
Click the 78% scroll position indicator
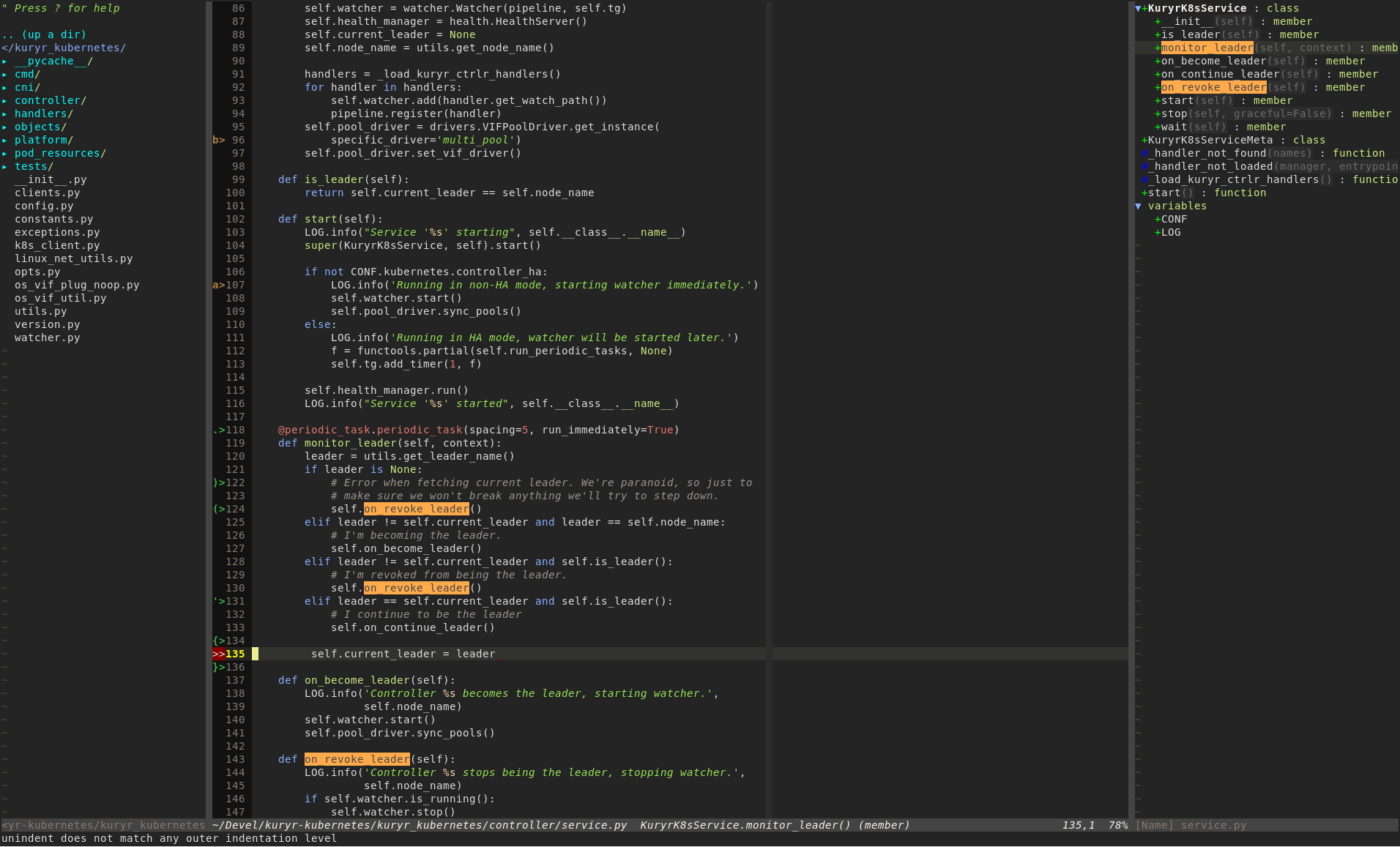[1117, 825]
